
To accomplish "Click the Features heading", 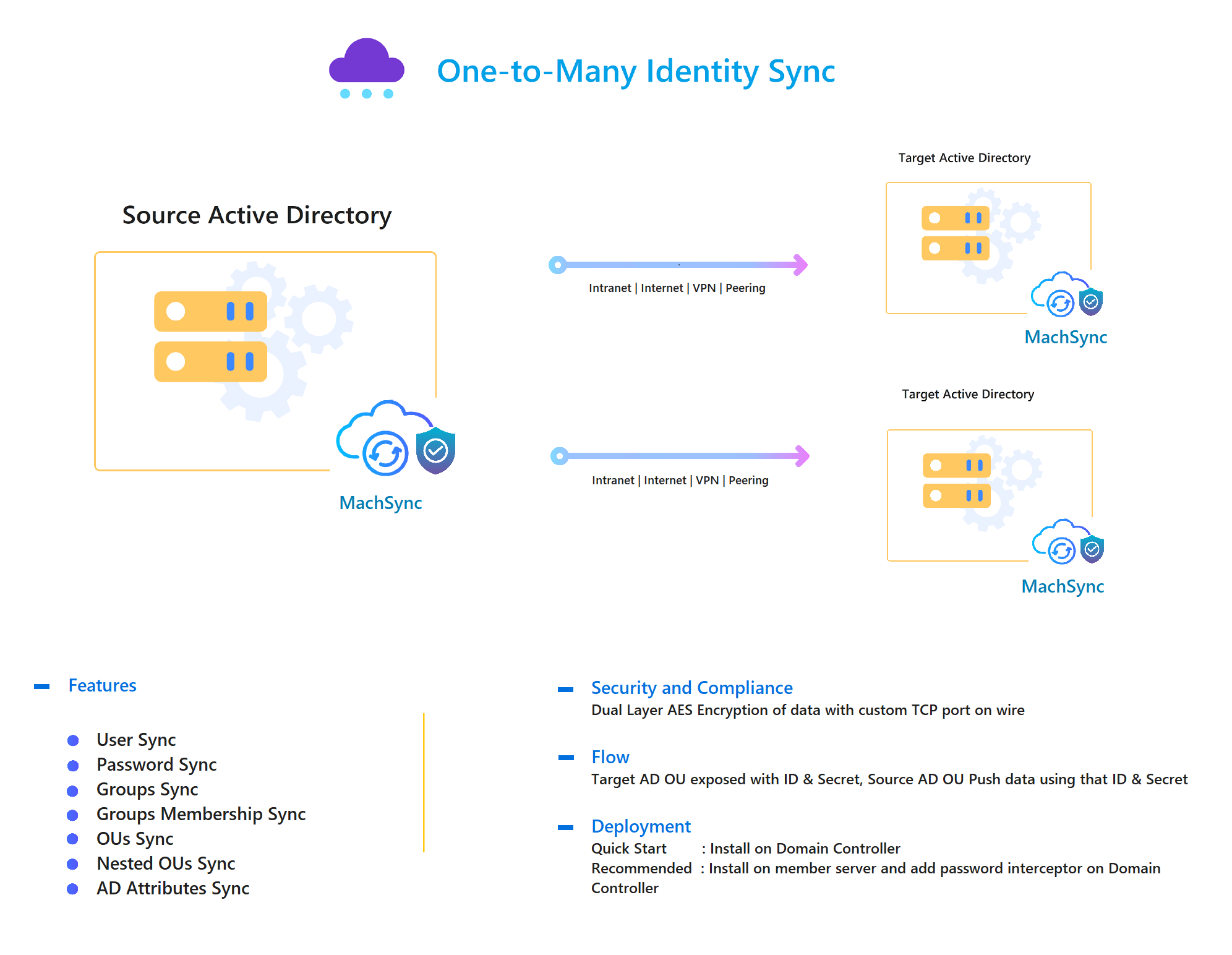I will click(102, 685).
